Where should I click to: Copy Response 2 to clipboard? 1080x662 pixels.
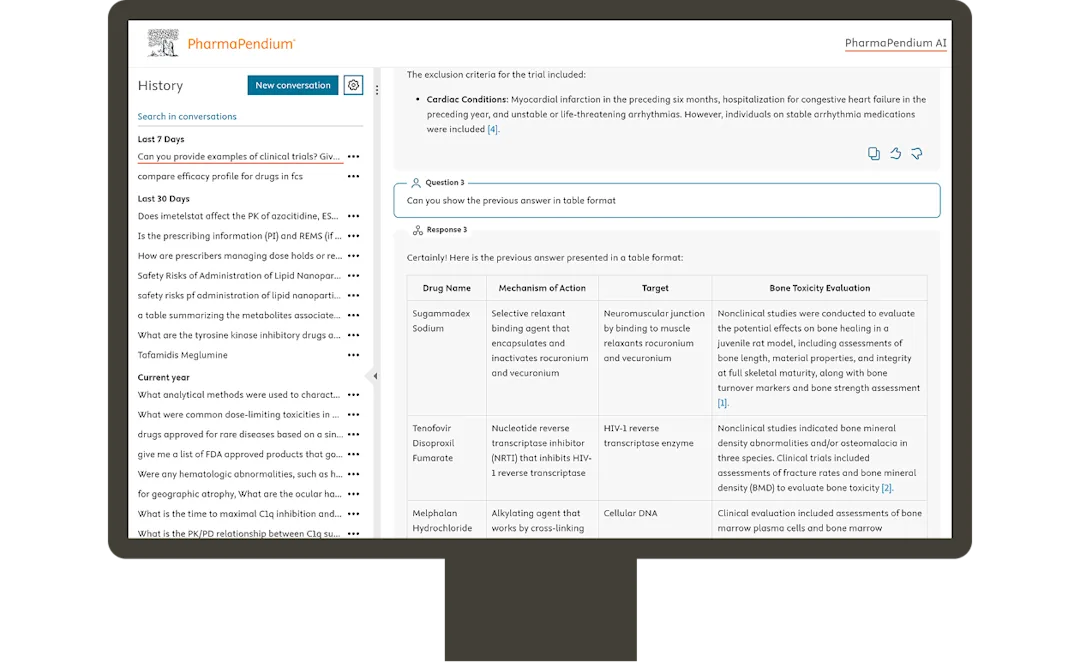click(874, 153)
